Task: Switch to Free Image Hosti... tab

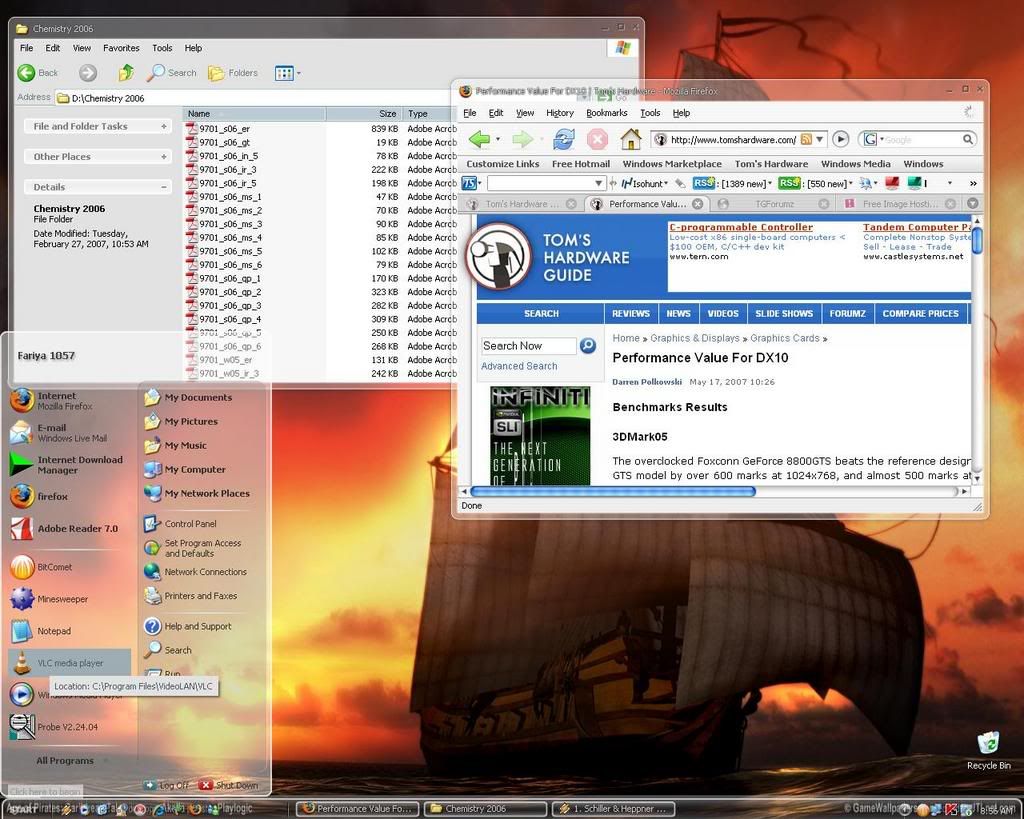Action: tap(899, 204)
